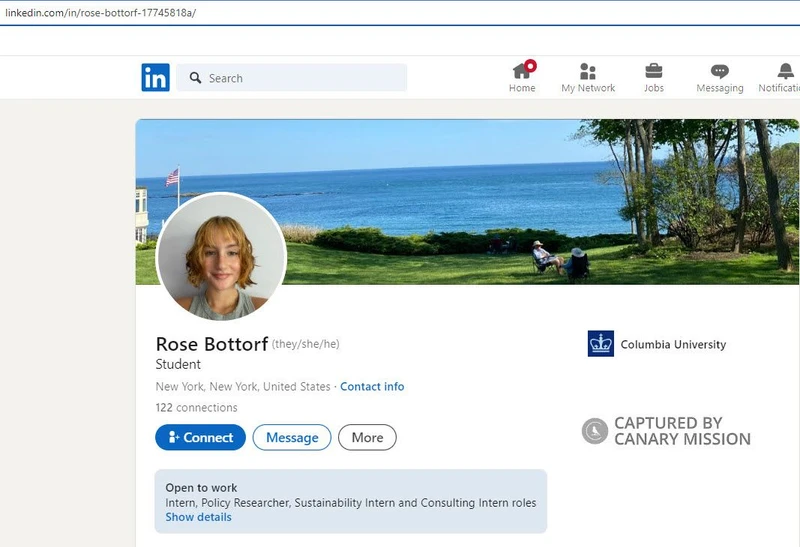Click the 122 connections text
800x547 pixels.
coord(196,407)
